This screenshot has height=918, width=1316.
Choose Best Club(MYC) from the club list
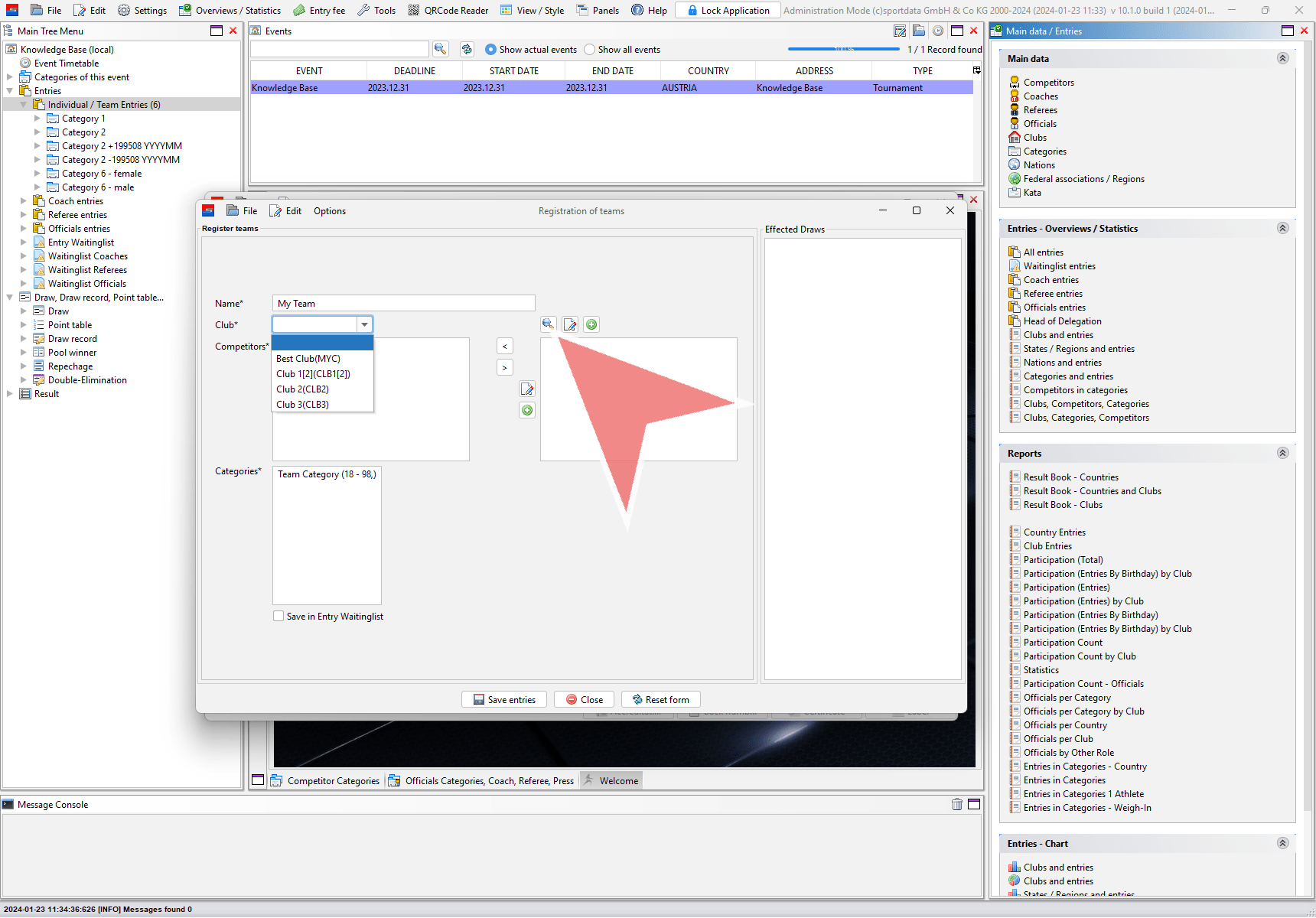click(x=308, y=359)
